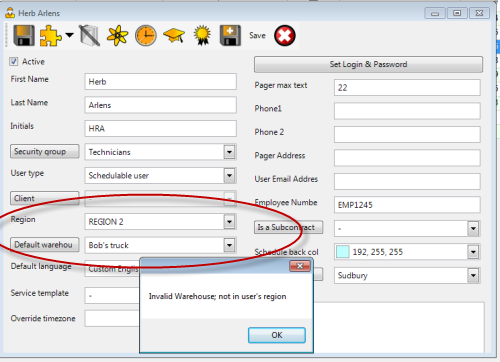
Task: Click the yellow flower icon
Action: coord(117,35)
